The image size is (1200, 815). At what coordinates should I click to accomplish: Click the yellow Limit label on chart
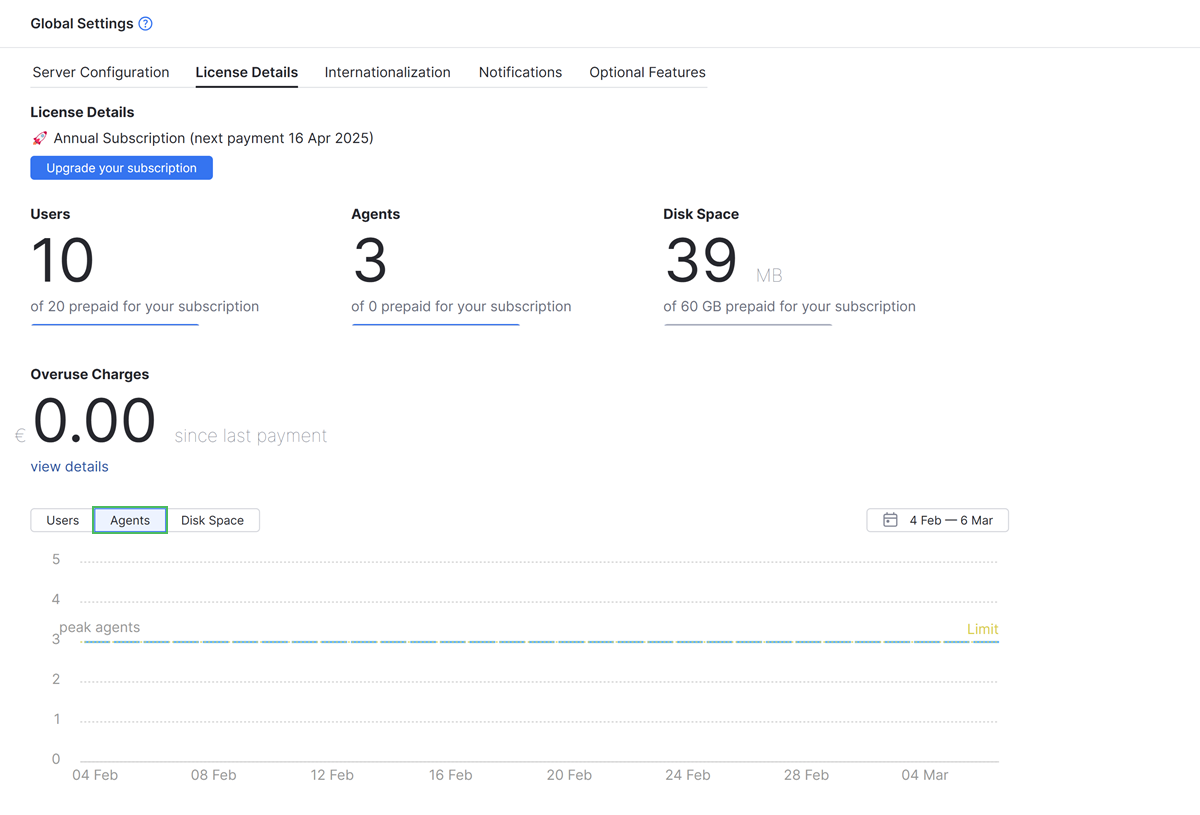point(982,629)
